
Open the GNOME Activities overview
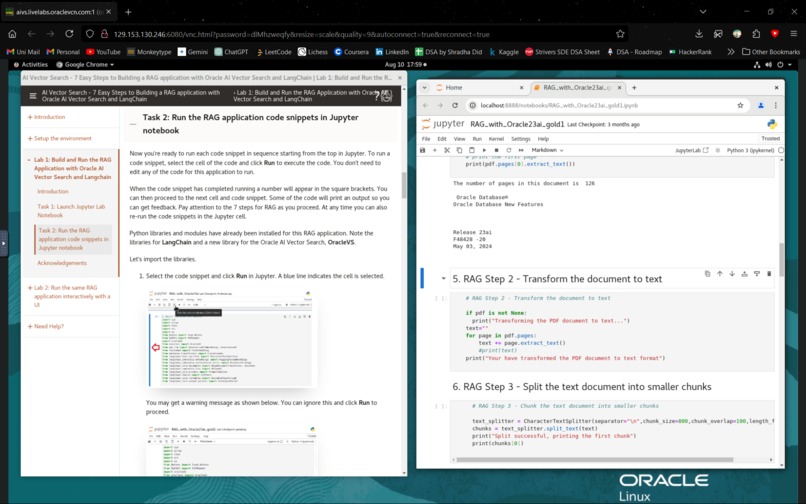[31, 65]
